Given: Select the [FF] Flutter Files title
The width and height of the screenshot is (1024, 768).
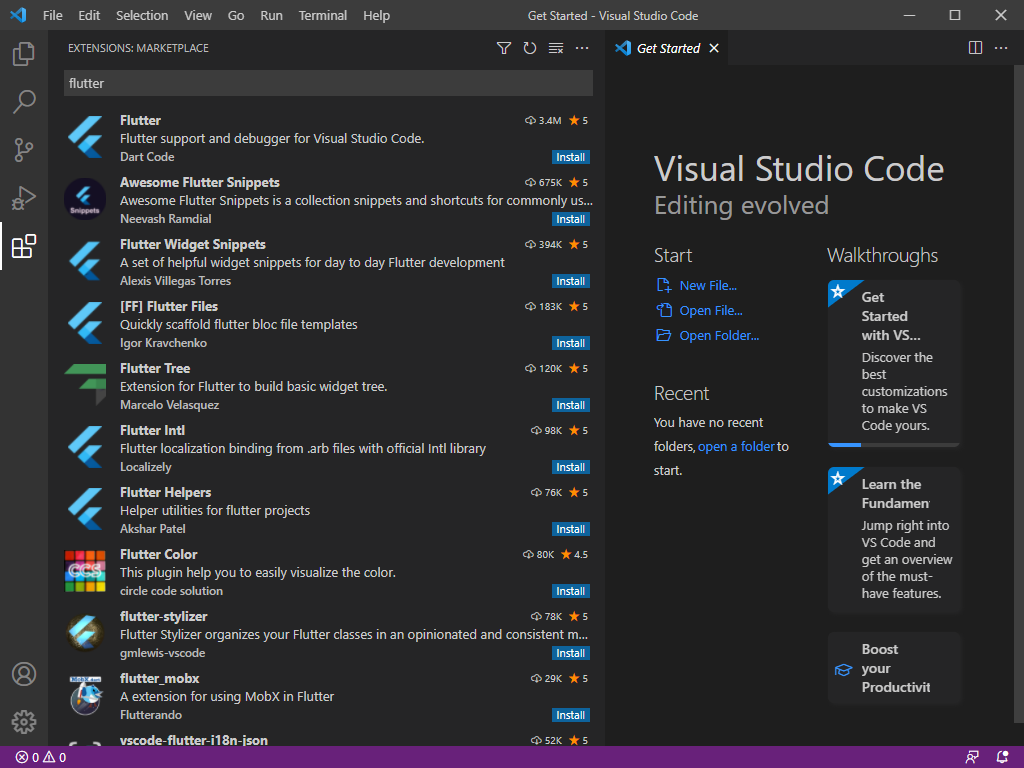Looking at the screenshot, I should (x=168, y=306).
